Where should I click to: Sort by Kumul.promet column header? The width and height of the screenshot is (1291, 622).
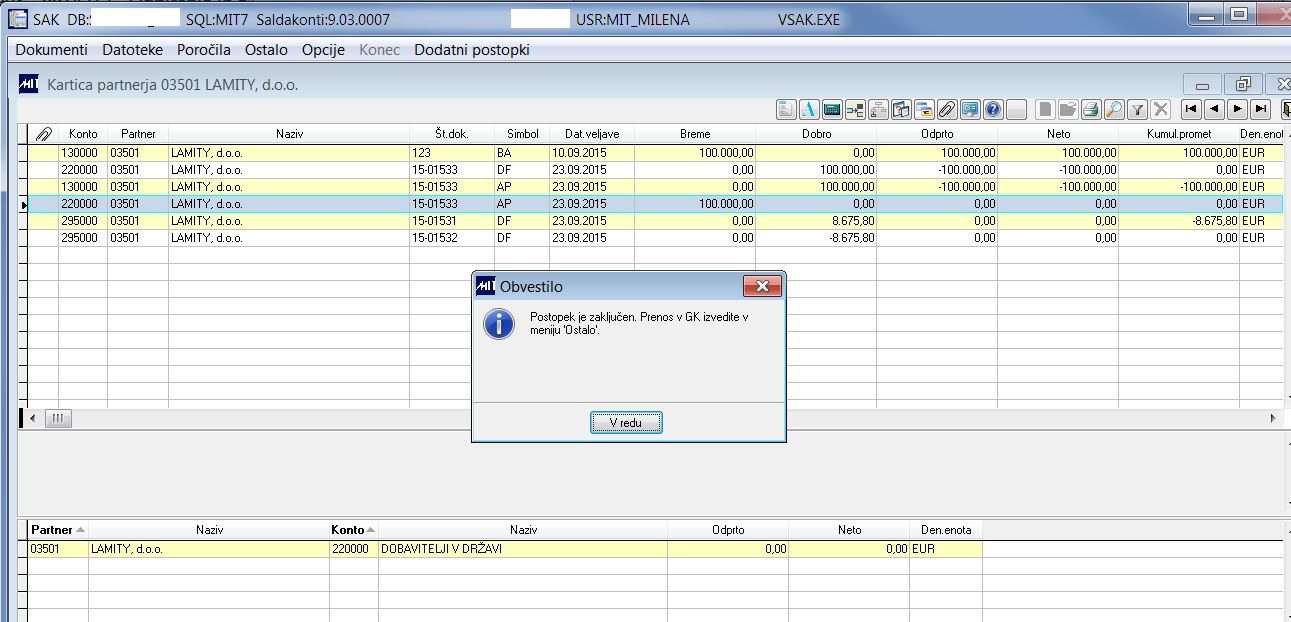(1179, 134)
